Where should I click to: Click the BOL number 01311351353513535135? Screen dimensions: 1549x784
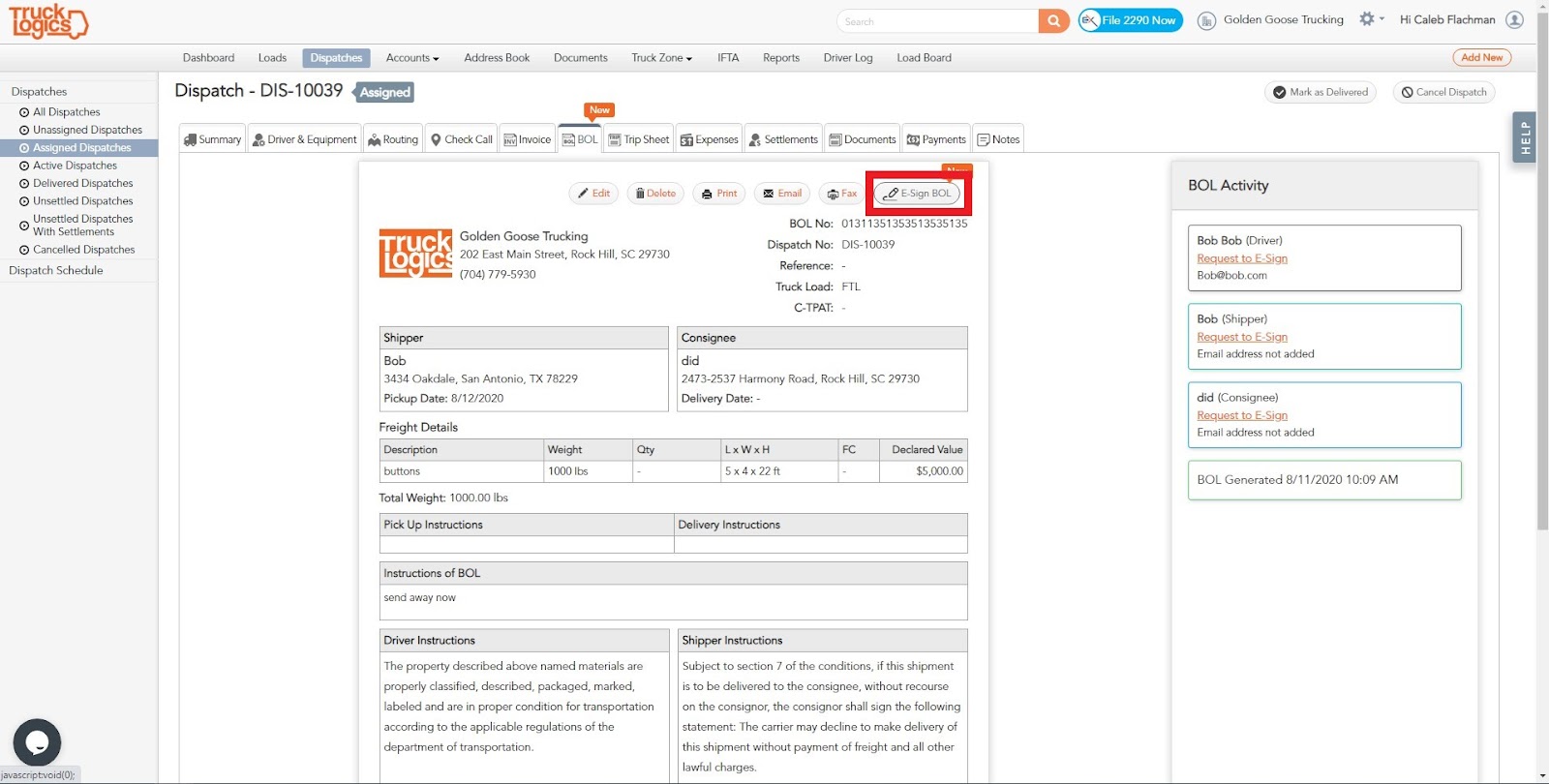tap(904, 224)
